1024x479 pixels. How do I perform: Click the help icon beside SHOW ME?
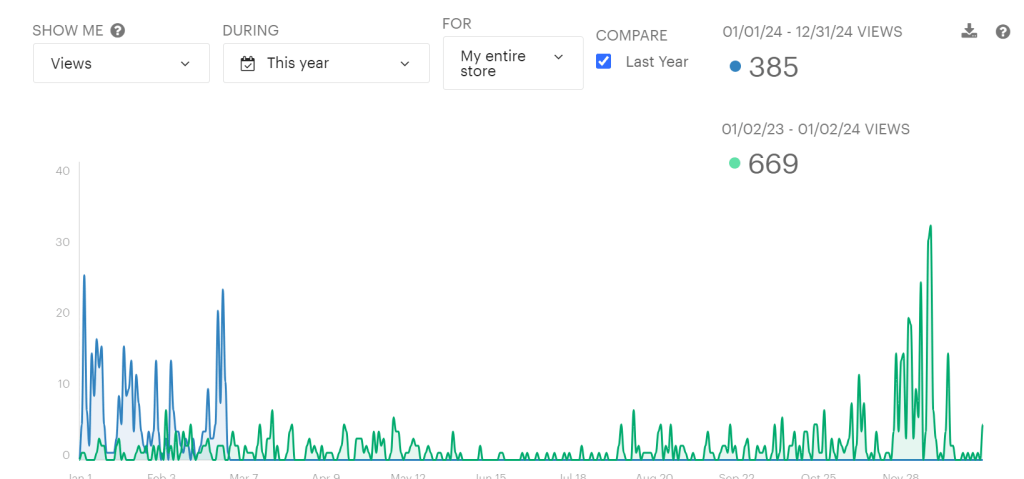pyautogui.click(x=118, y=31)
